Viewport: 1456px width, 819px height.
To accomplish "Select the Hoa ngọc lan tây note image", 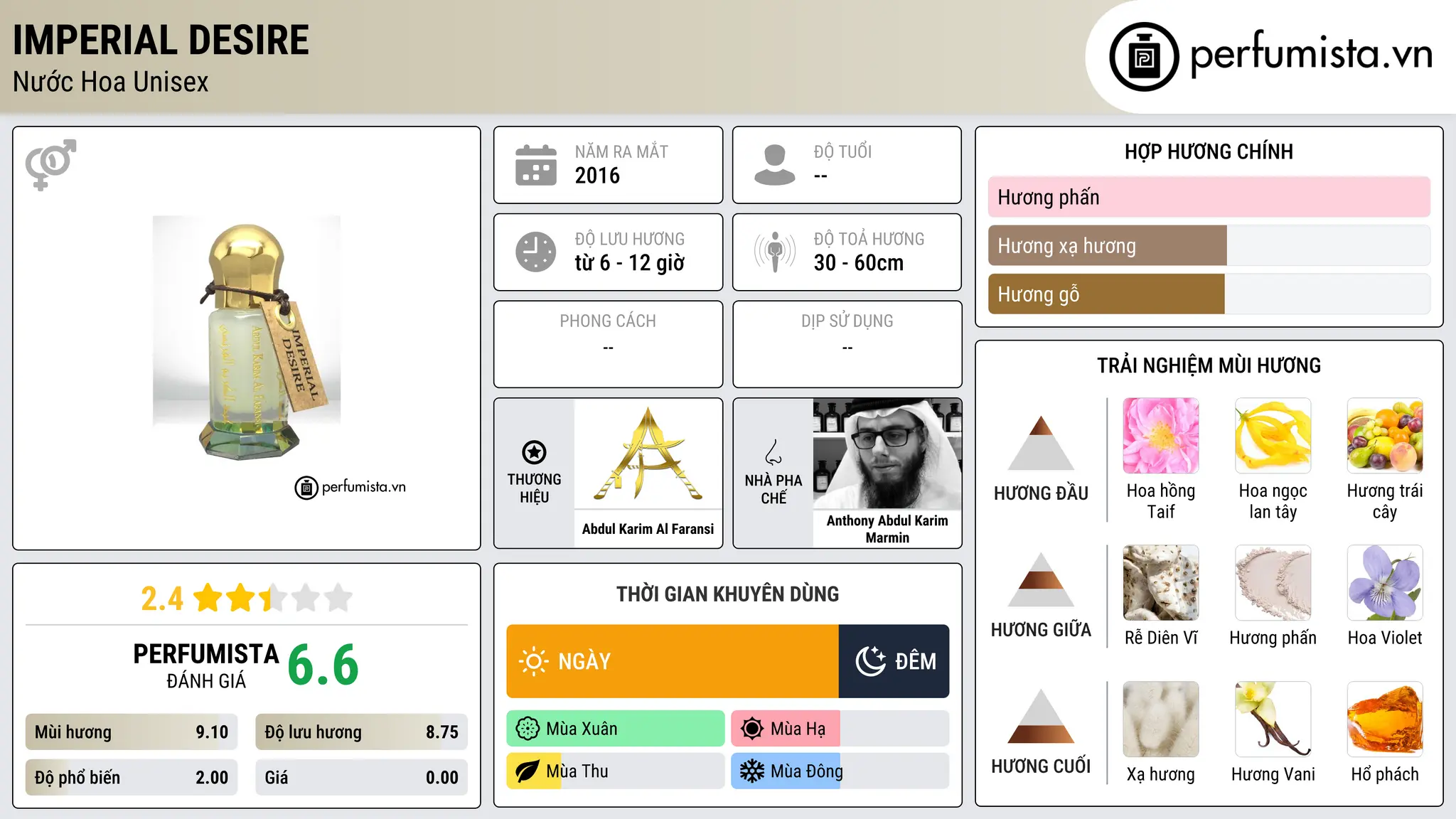I will click(1273, 436).
